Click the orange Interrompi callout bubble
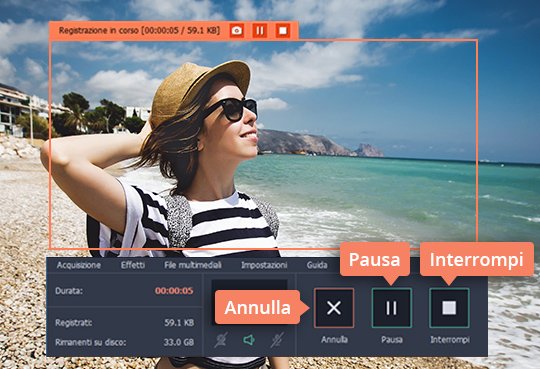The height and width of the screenshot is (369, 540). coord(477,259)
